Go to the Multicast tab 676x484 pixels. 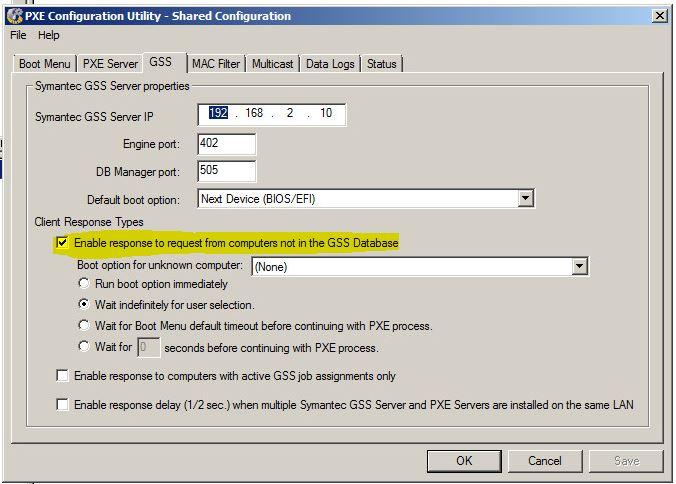click(272, 64)
